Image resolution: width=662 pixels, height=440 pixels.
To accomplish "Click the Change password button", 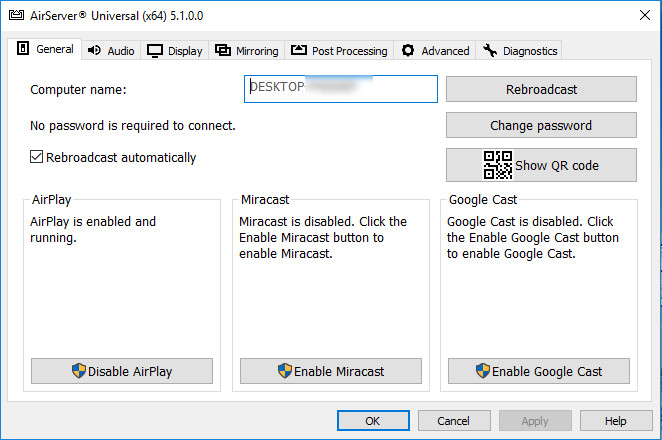I will point(541,125).
